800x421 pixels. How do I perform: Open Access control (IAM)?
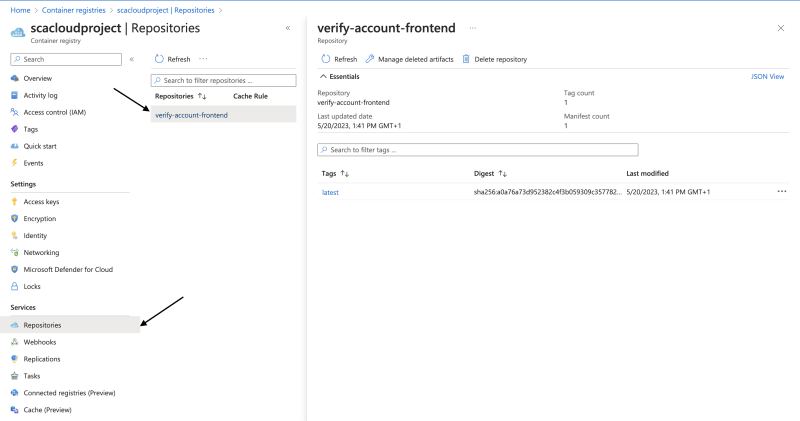[x=55, y=112]
